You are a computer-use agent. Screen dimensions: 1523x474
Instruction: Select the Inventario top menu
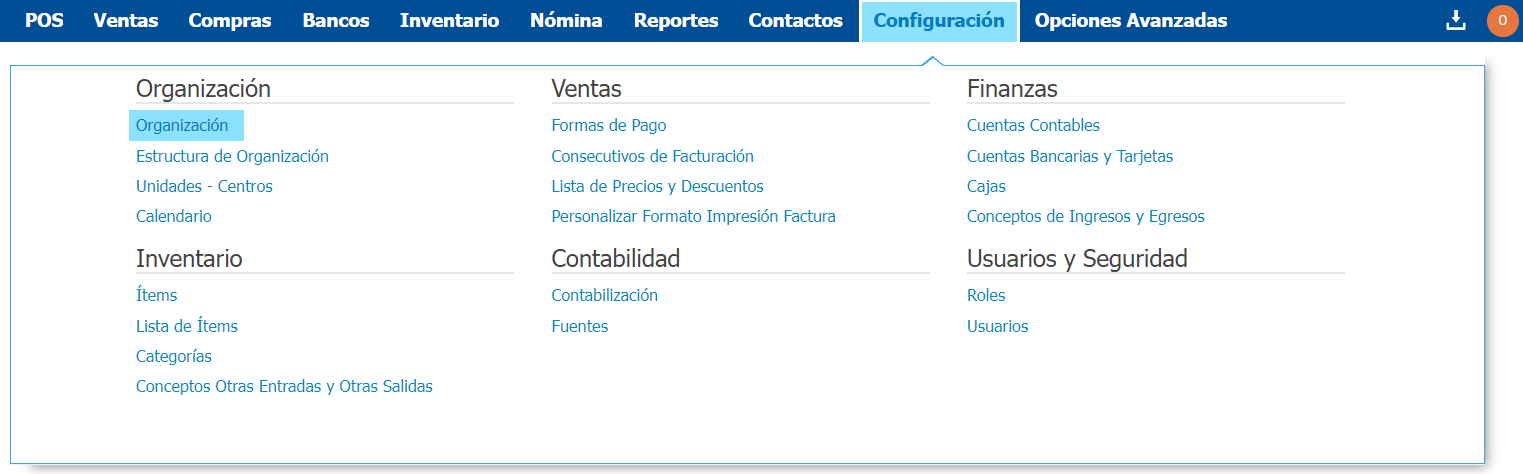coord(449,20)
